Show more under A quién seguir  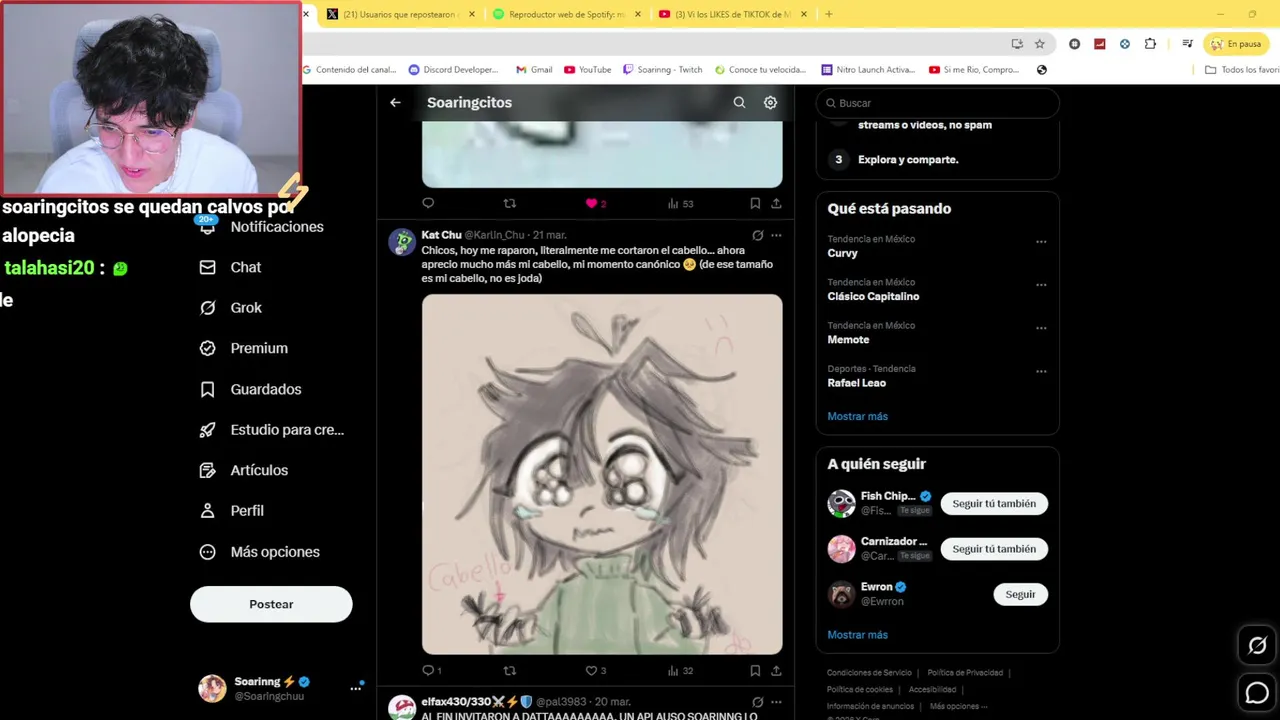[x=857, y=635]
